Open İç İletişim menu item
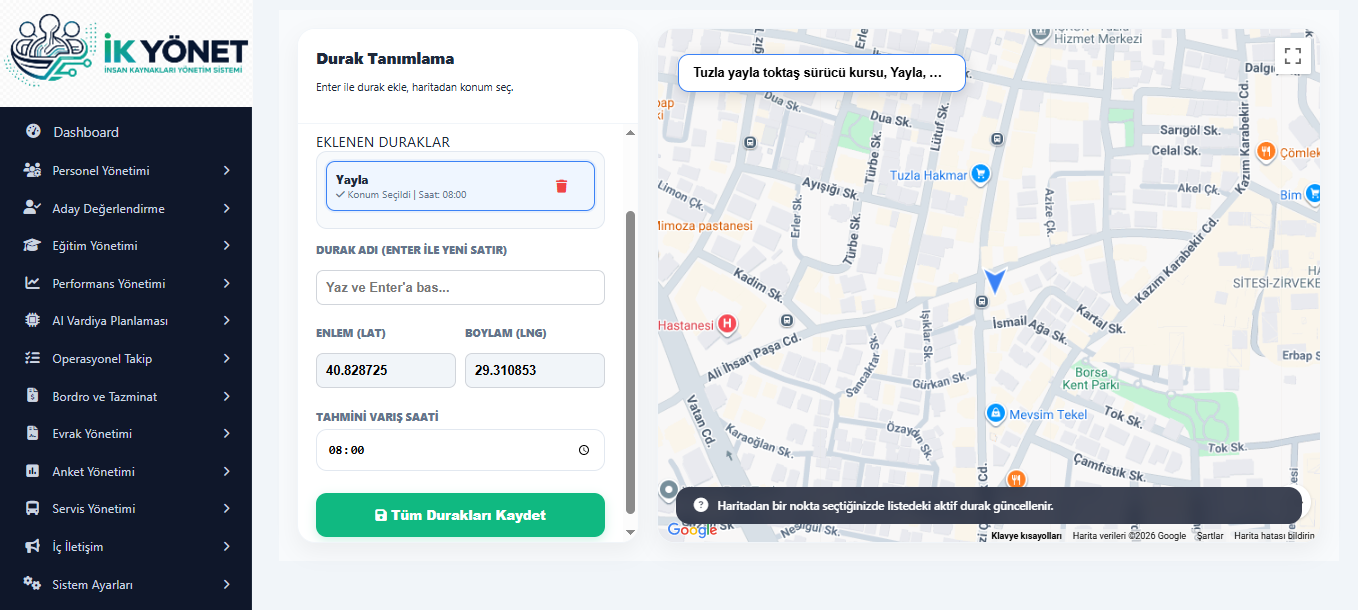This screenshot has width=1358, height=610. pos(126,547)
